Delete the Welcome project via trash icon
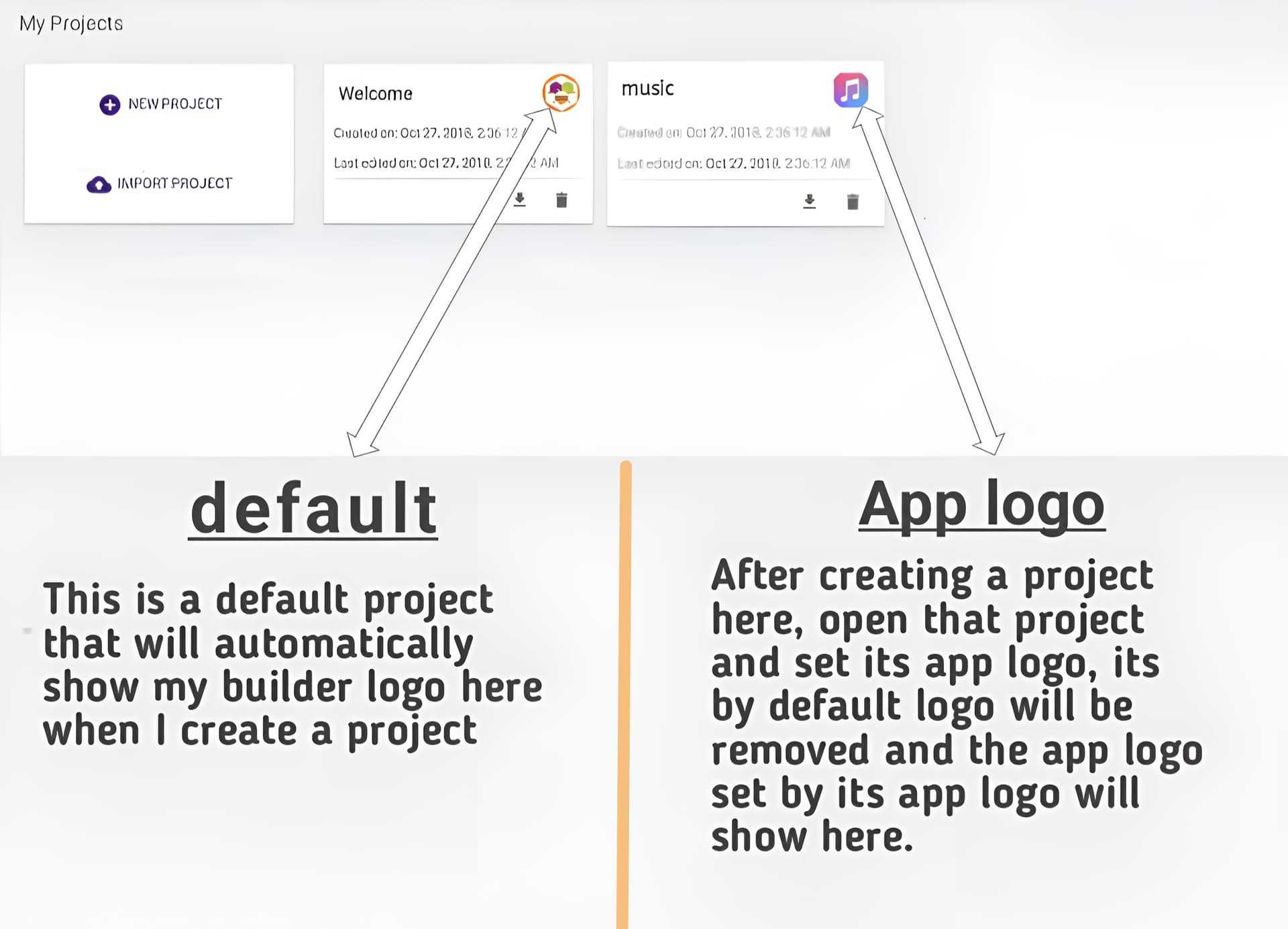The height and width of the screenshot is (929, 1288). pos(561,200)
